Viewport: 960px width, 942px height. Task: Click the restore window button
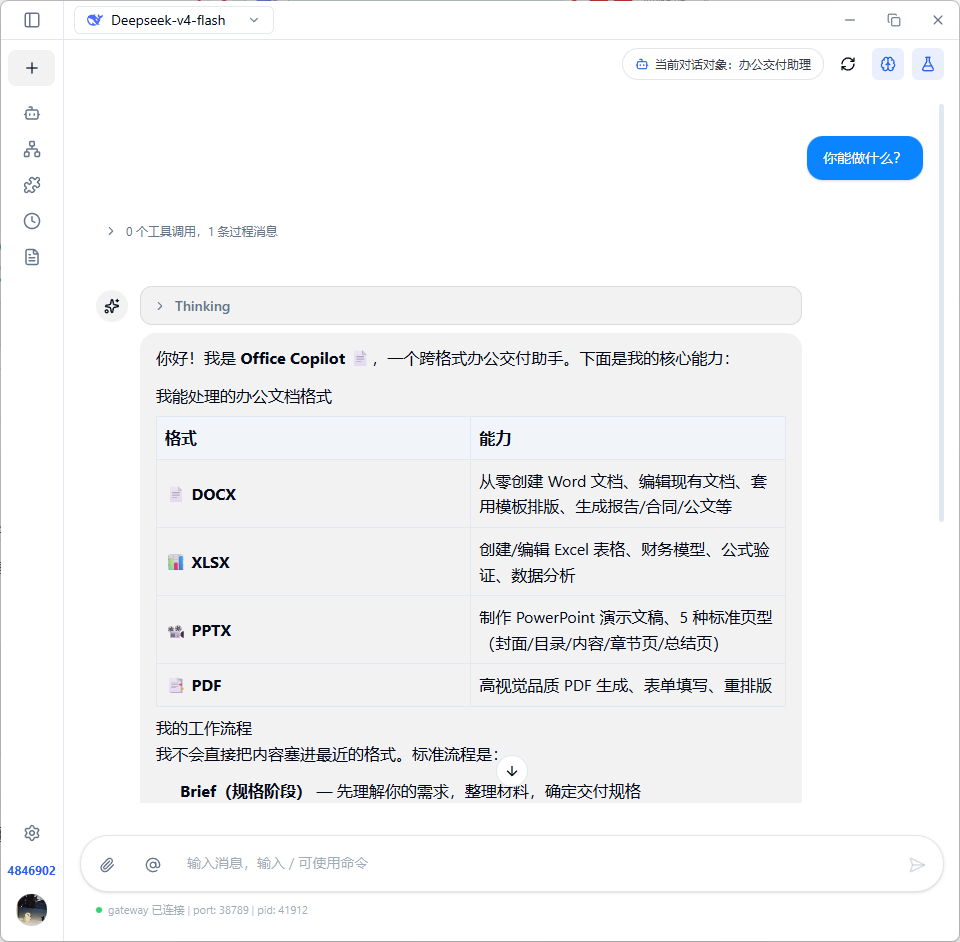pos(894,20)
